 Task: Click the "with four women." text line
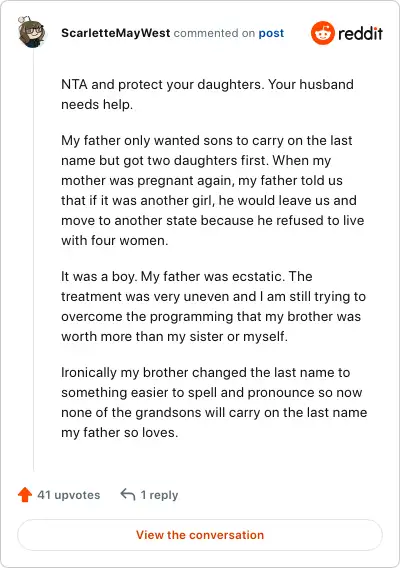[114, 240]
